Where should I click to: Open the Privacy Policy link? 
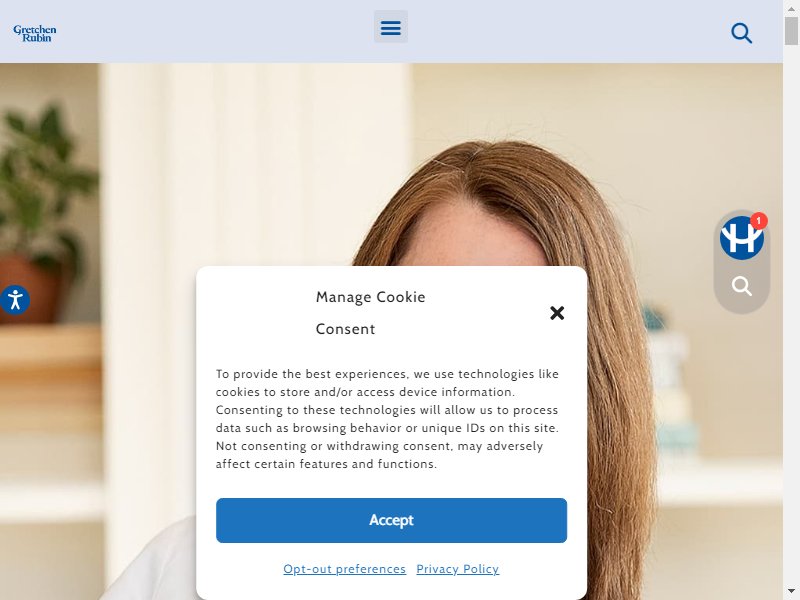458,569
